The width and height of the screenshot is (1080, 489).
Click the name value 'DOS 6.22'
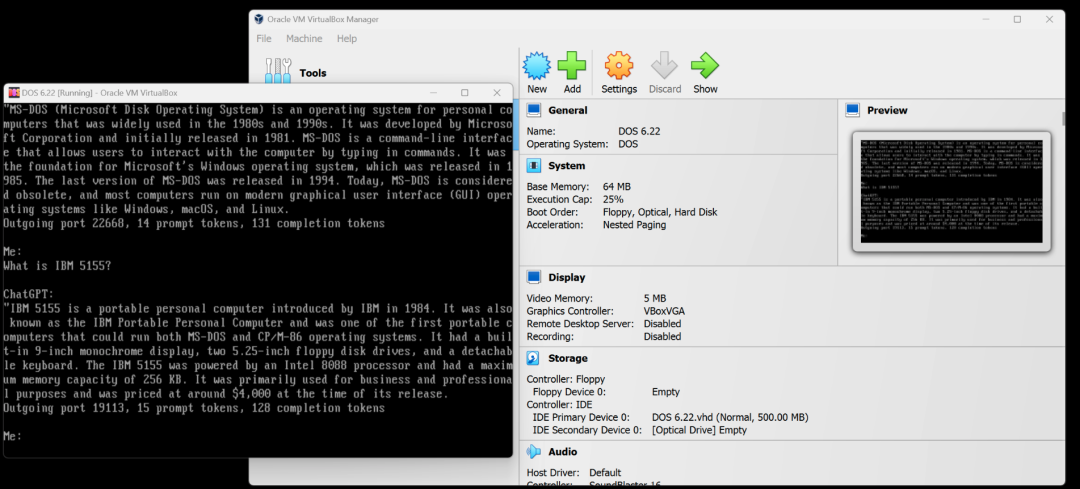[x=638, y=131]
